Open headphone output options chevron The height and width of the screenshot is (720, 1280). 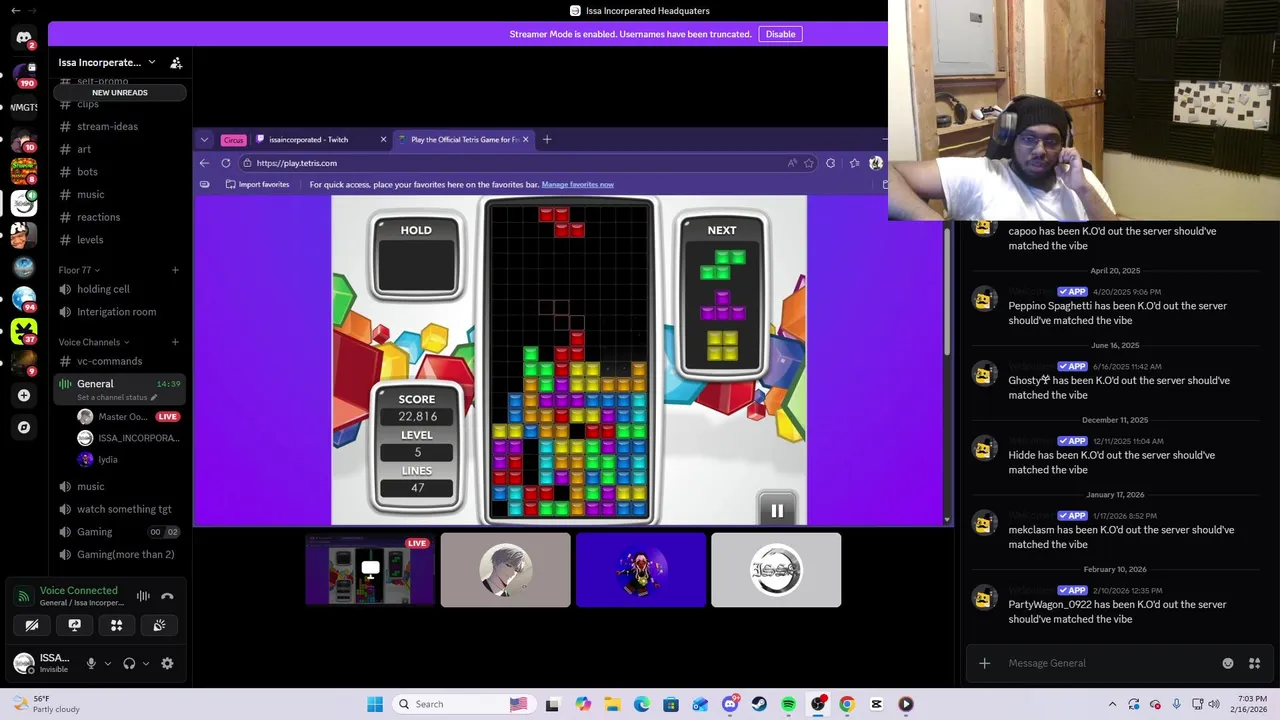[x=146, y=663]
